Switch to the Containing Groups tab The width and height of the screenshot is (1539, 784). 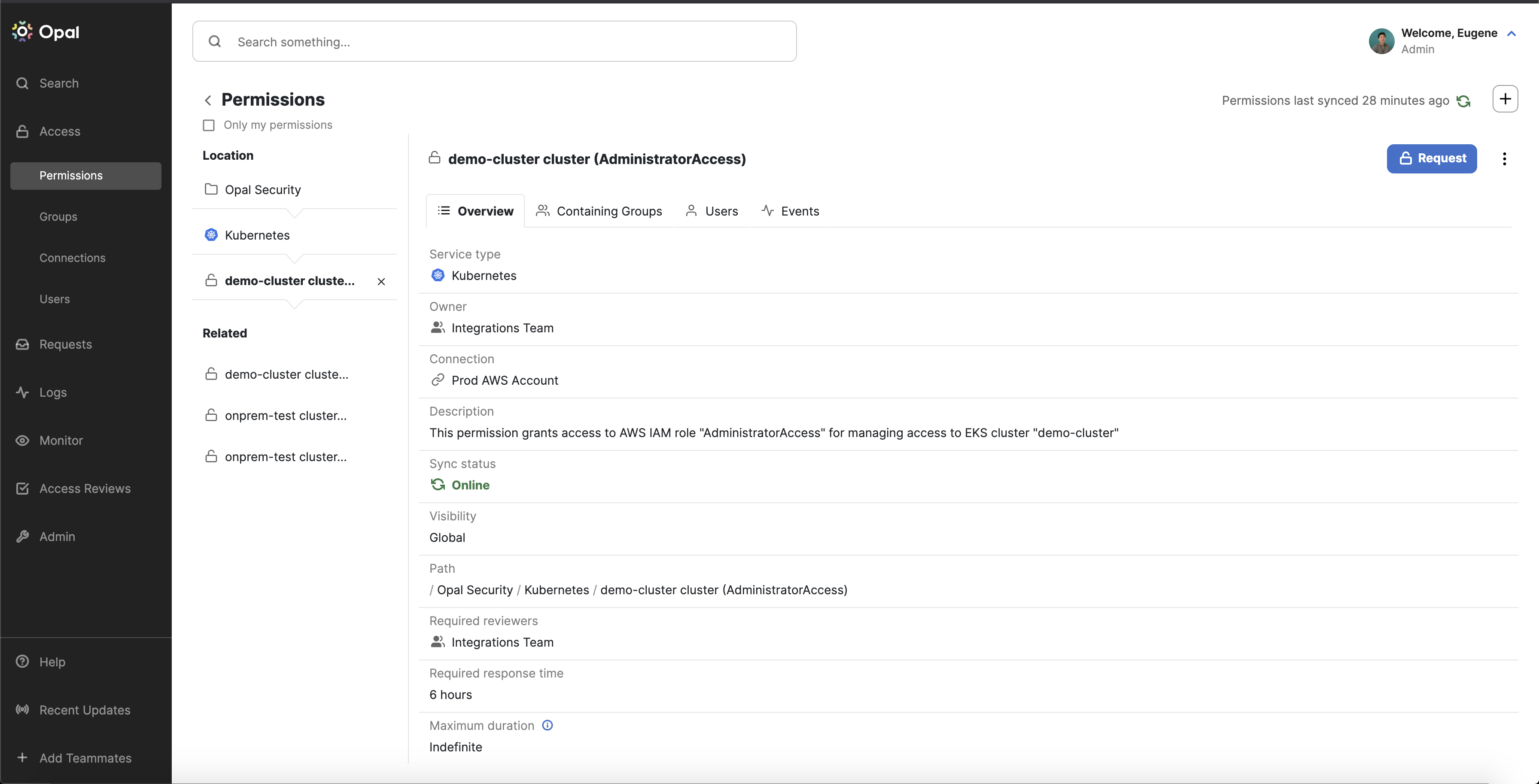[x=599, y=211]
